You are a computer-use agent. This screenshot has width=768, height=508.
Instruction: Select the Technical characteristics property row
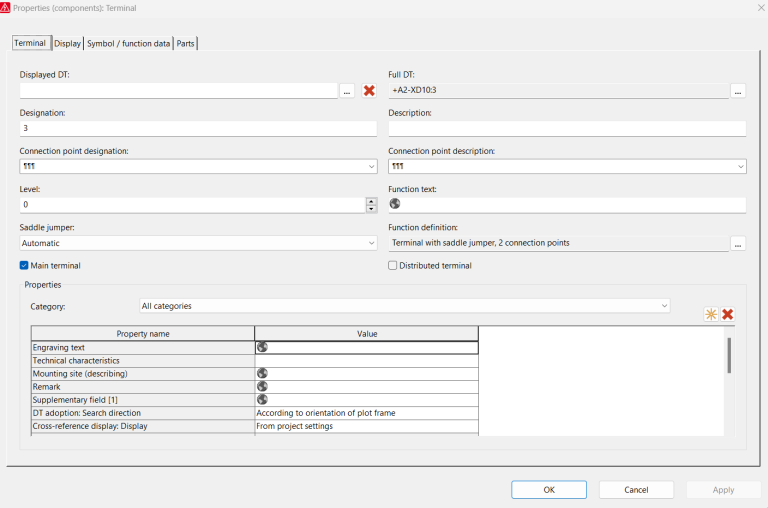(x=255, y=361)
